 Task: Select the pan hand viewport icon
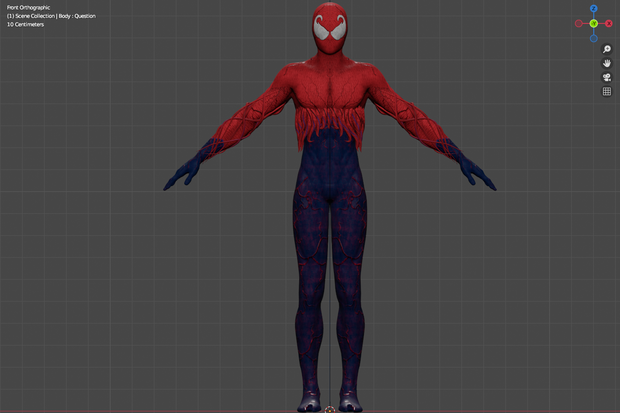point(607,63)
